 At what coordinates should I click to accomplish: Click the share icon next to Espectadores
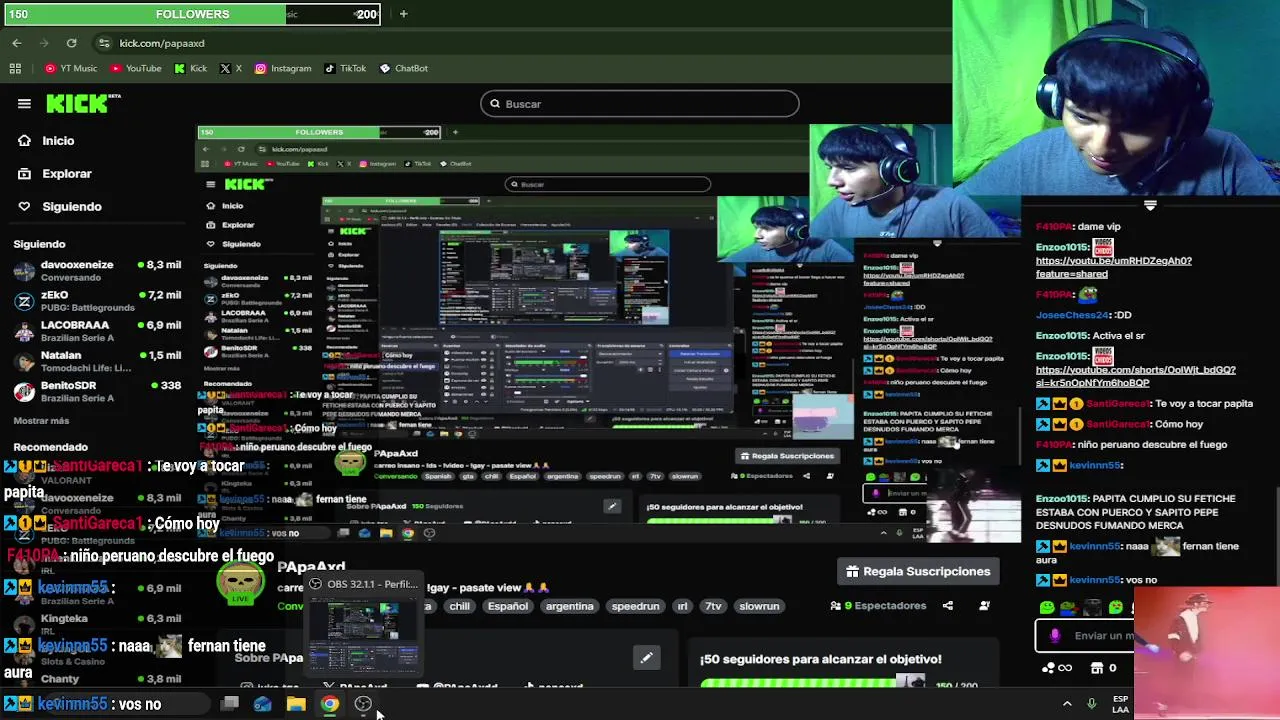point(948,606)
